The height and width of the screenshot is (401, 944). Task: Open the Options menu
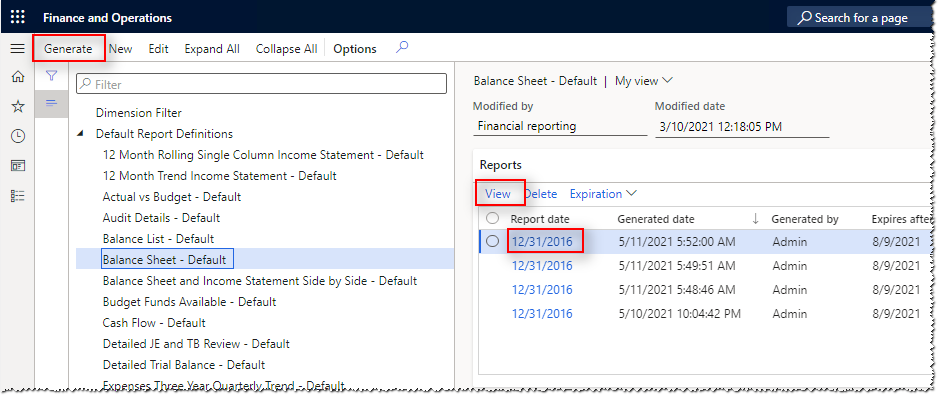[x=354, y=49]
